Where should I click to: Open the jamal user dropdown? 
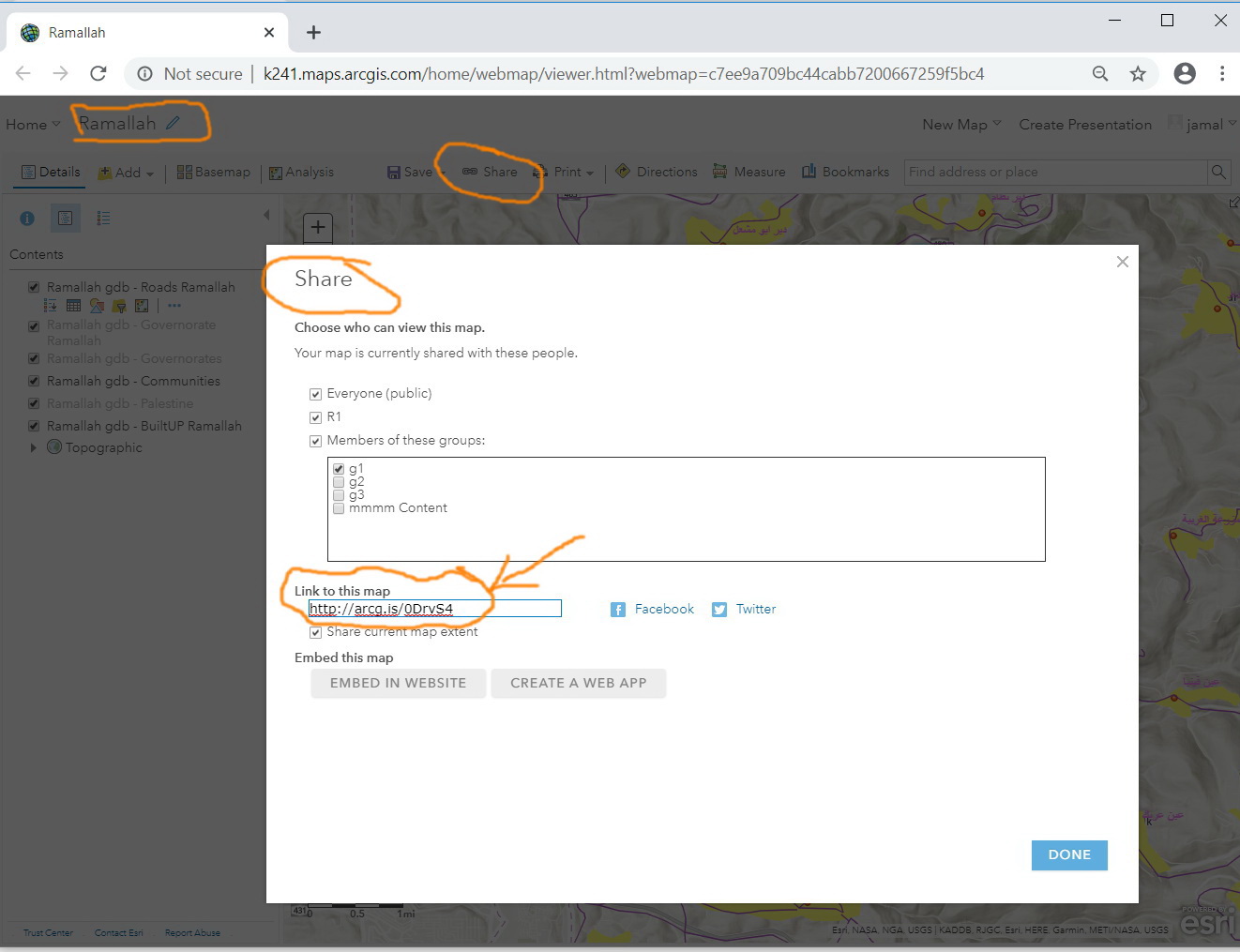1203,124
